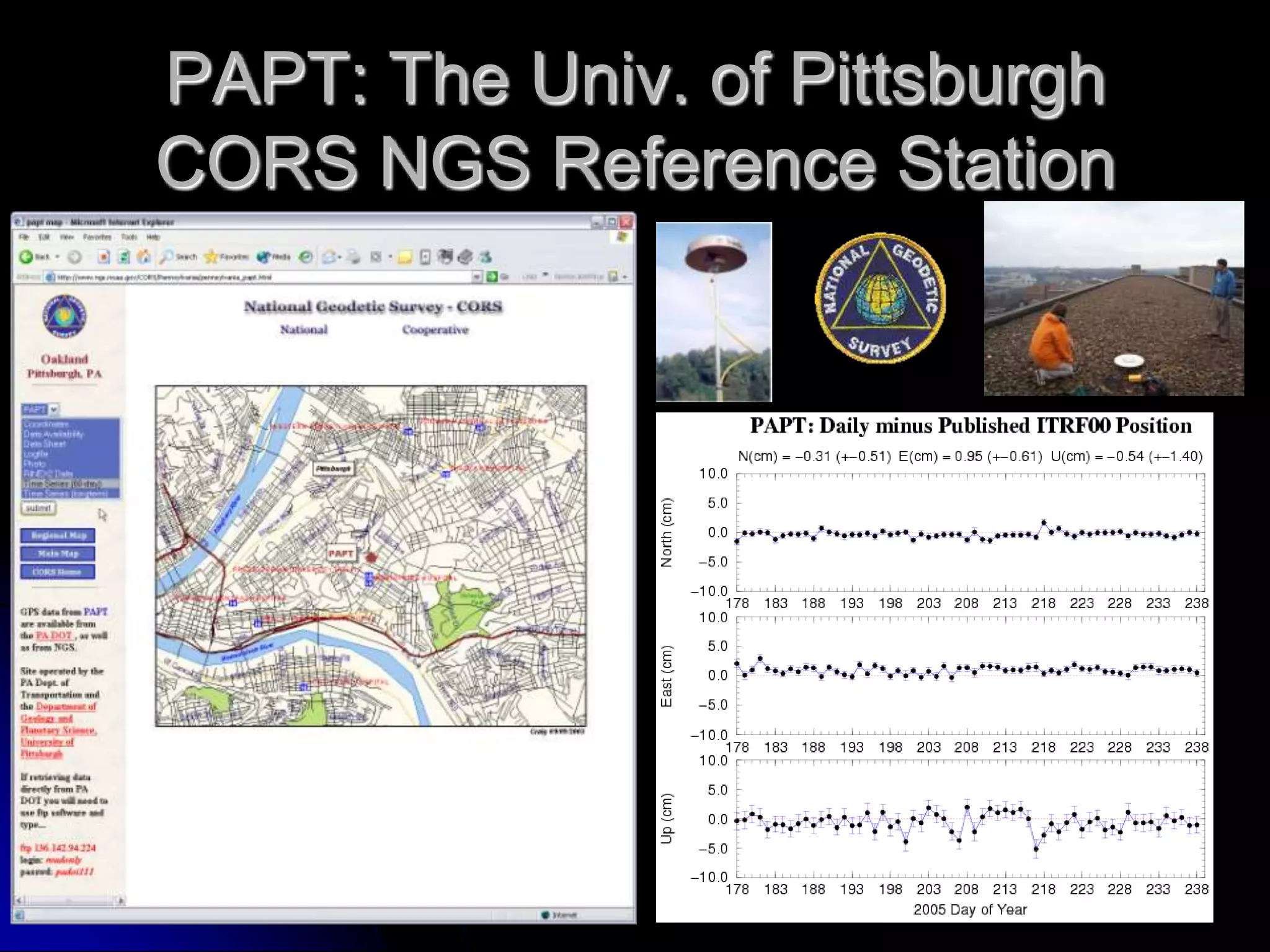Select Data Sheet in the list

pyautogui.click(x=71, y=444)
